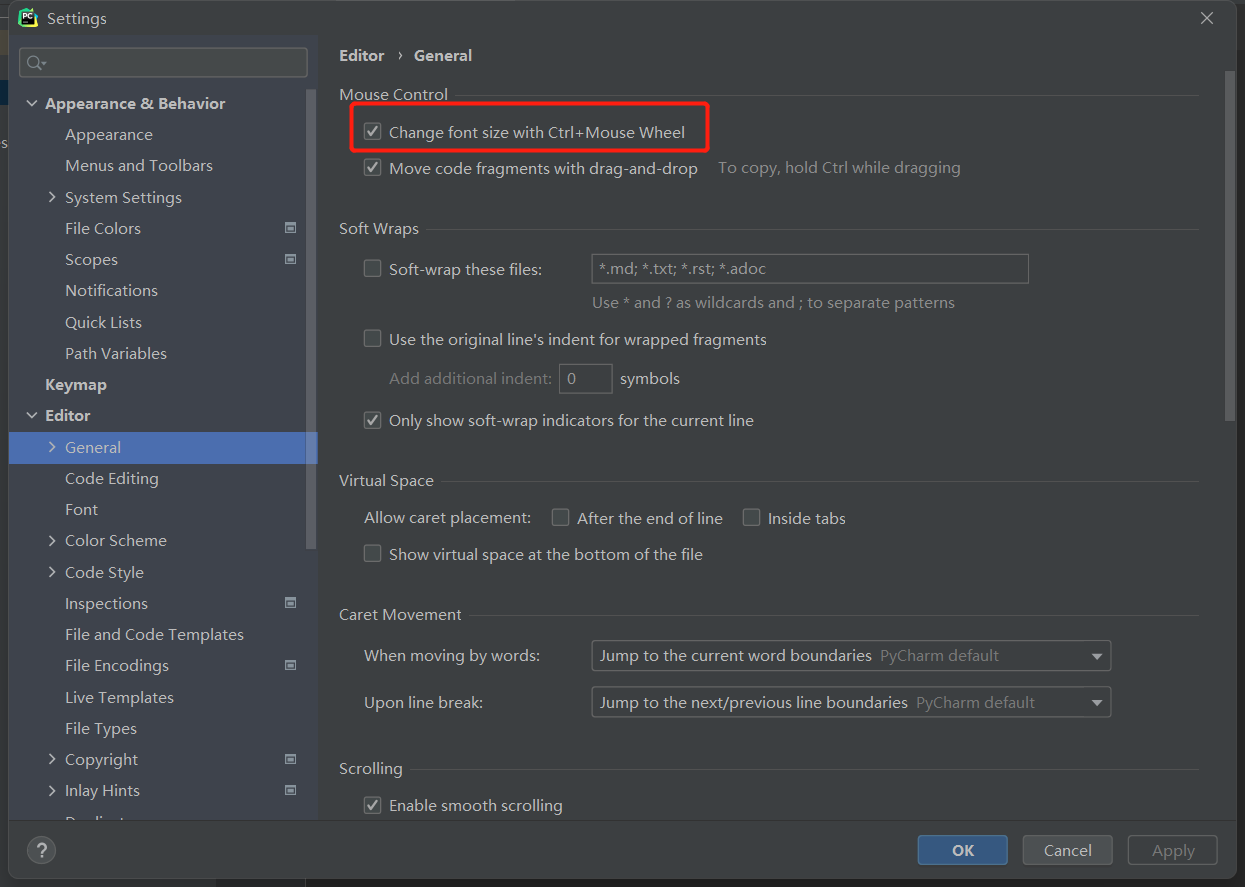This screenshot has width=1245, height=887.
Task: Click the project-level icon beside File Encodings
Action: tap(290, 665)
